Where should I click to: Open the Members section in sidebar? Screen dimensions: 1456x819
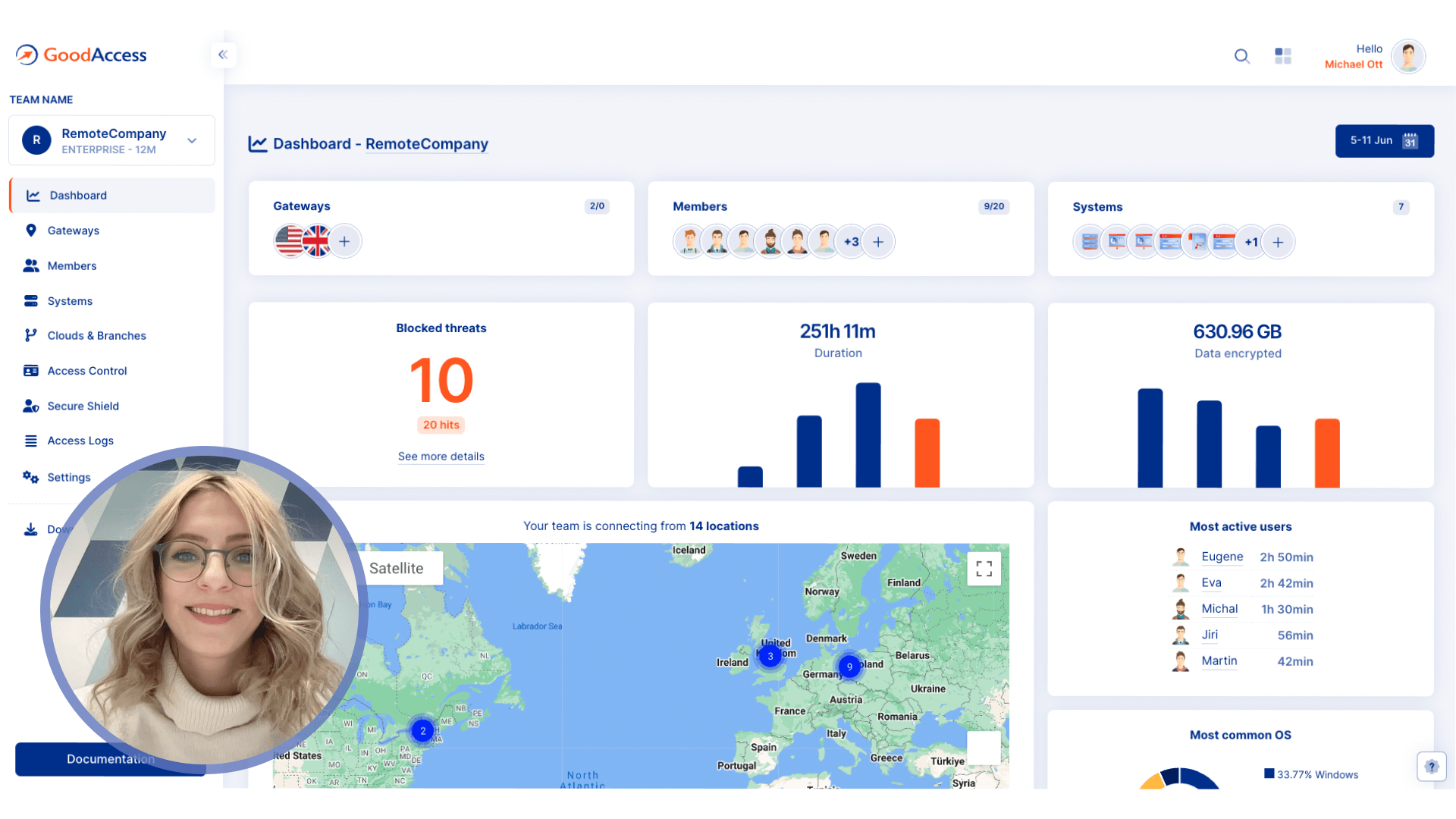click(31, 265)
